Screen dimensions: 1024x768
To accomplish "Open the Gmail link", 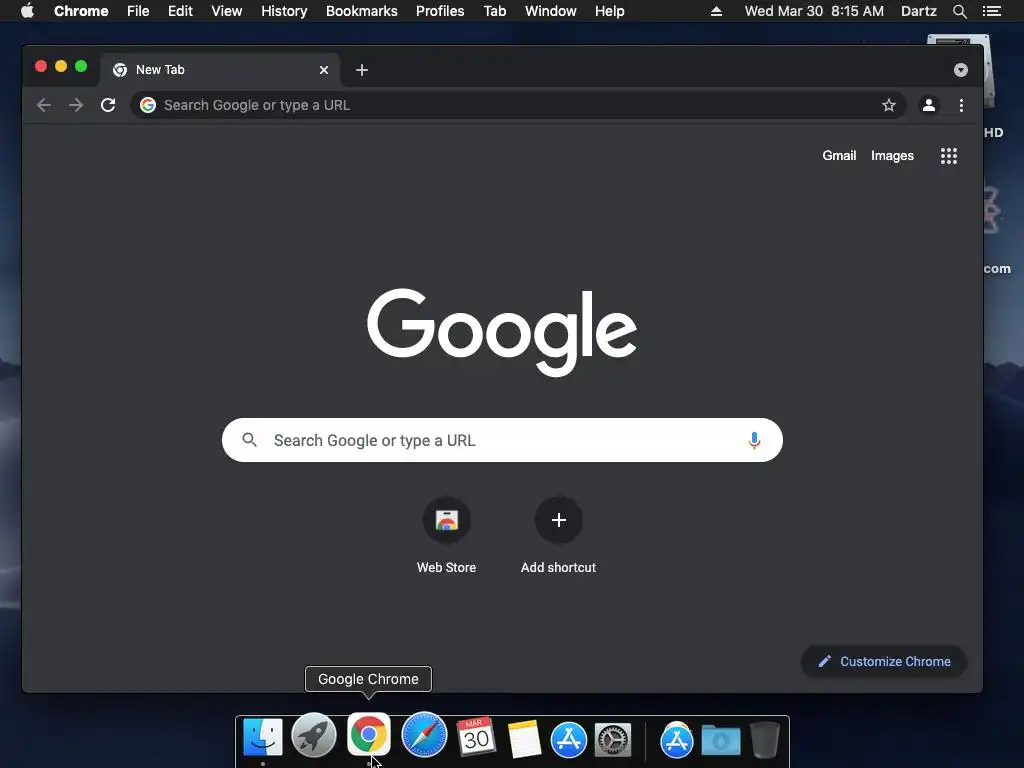I will click(x=839, y=155).
